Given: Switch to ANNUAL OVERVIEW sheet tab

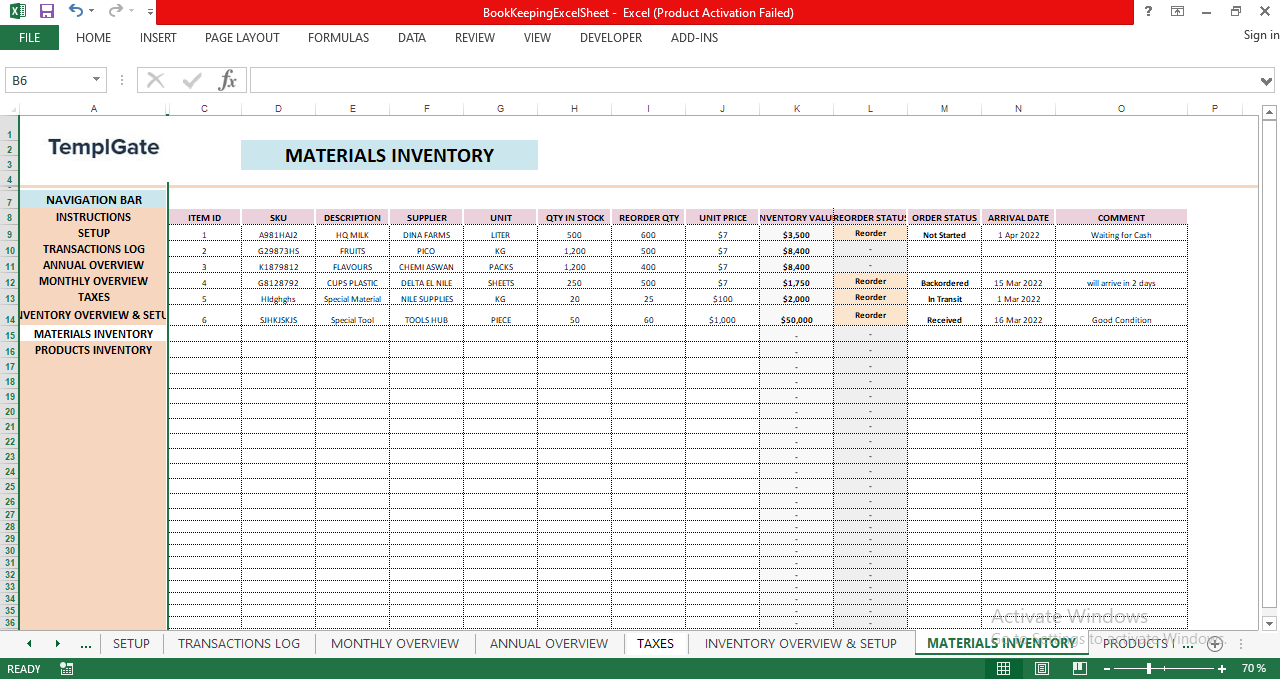Looking at the screenshot, I should pos(549,643).
